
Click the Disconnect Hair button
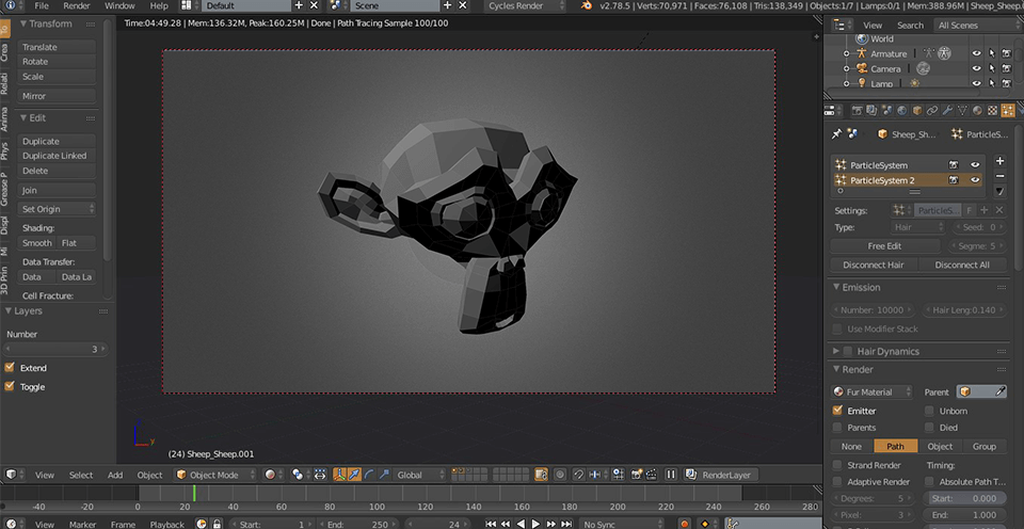coord(874,265)
